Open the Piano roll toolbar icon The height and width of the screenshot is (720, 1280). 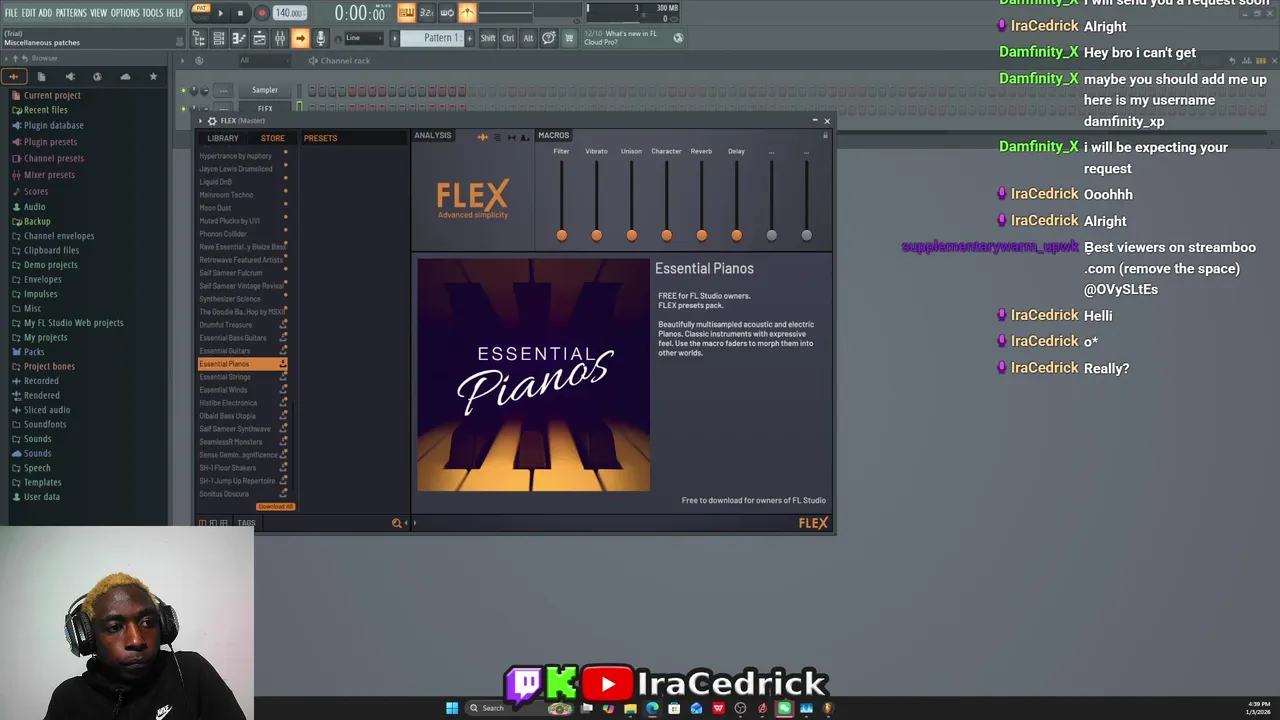239,38
